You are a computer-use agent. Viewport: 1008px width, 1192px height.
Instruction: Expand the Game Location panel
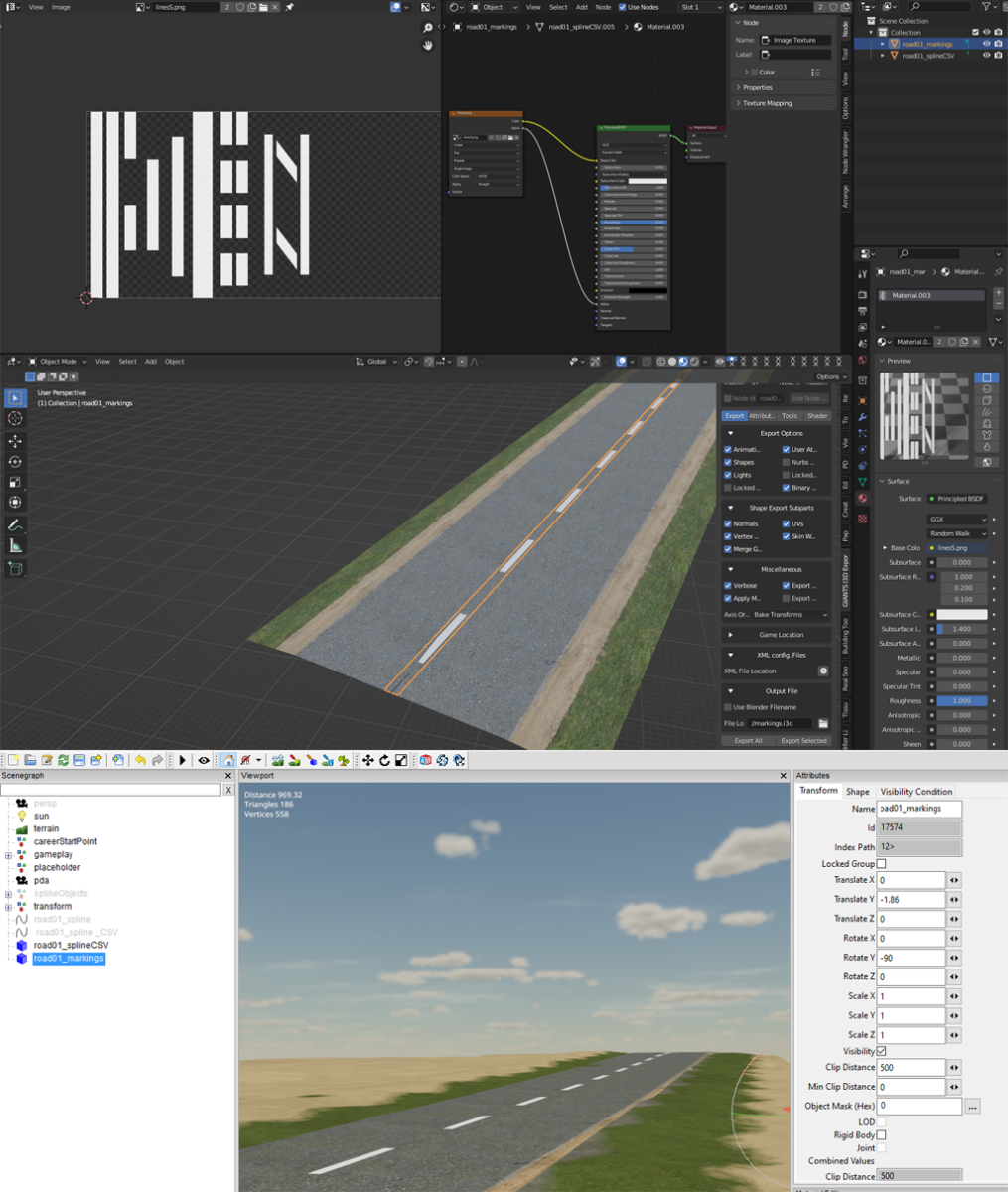coord(781,635)
